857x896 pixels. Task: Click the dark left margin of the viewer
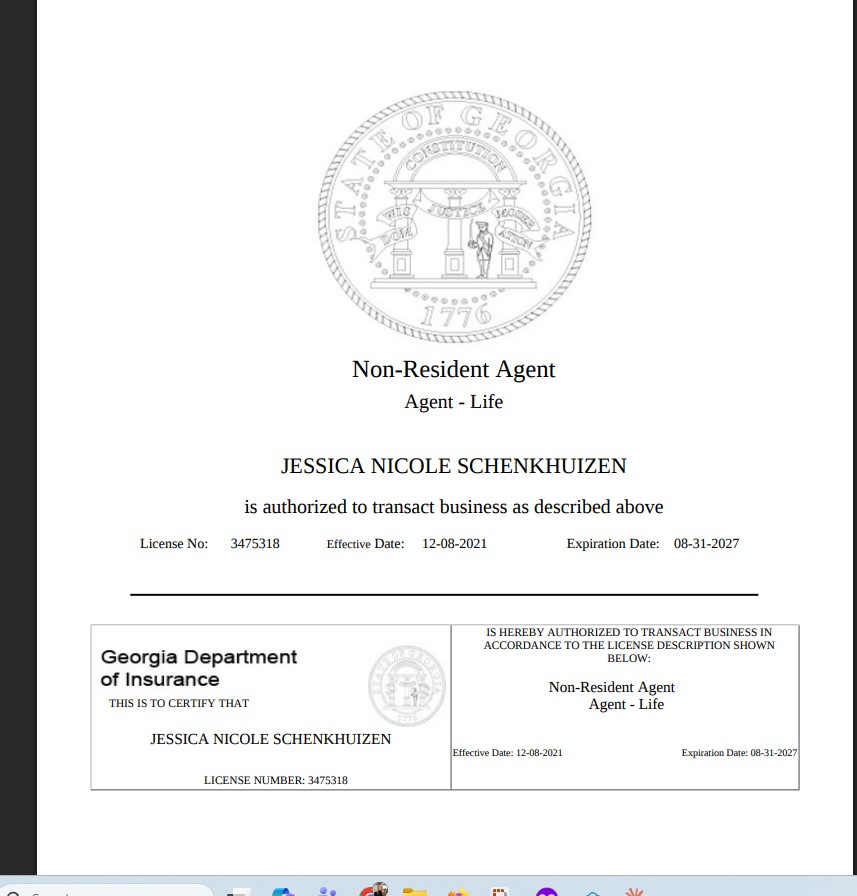[x=18, y=434]
